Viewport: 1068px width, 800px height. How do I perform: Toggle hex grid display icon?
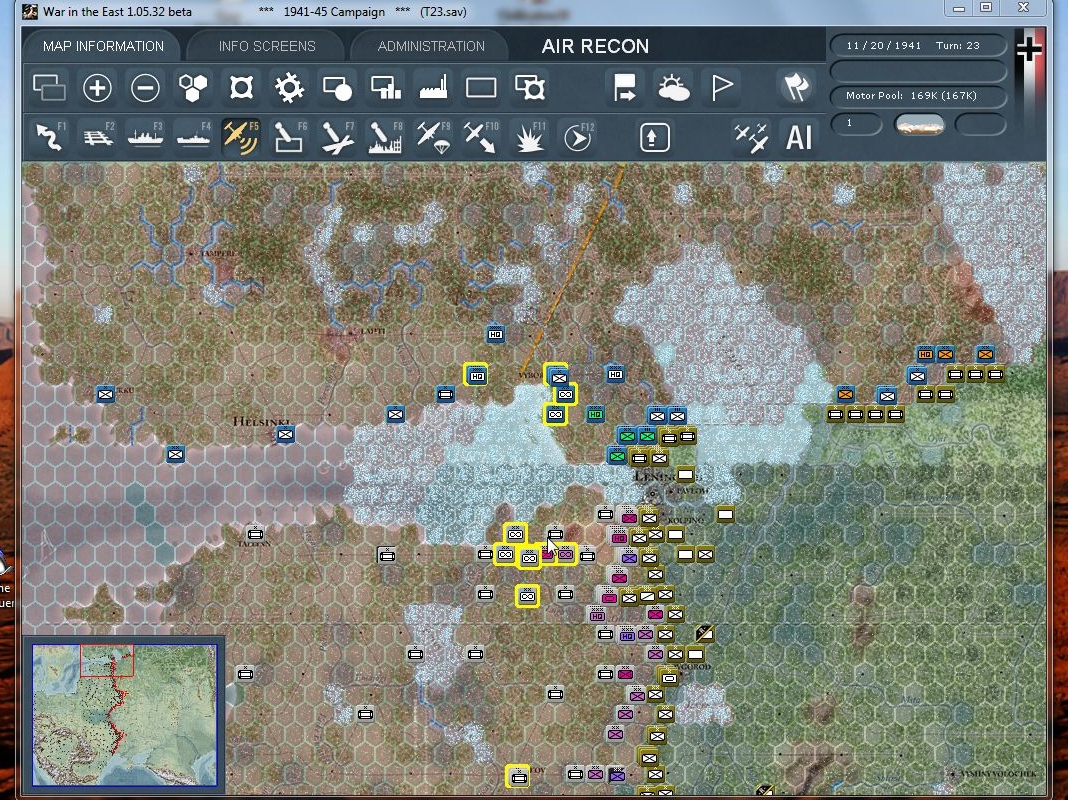point(193,88)
